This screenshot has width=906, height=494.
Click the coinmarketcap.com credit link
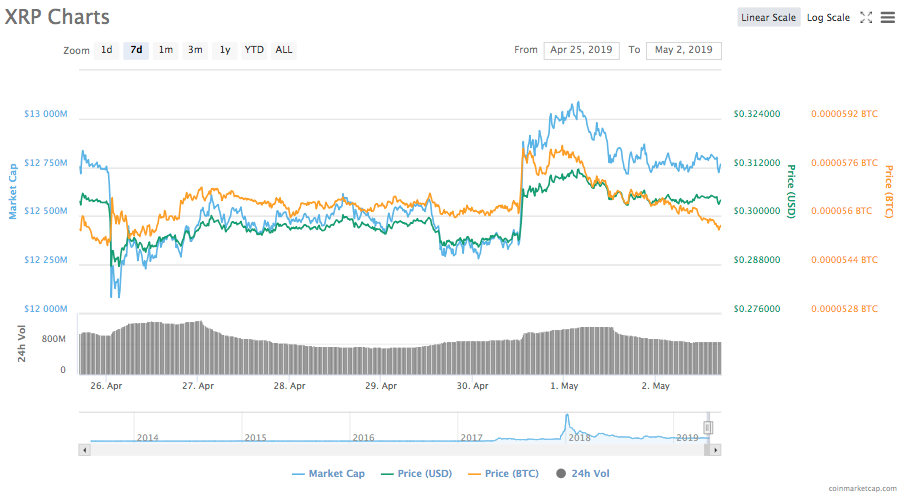click(863, 488)
